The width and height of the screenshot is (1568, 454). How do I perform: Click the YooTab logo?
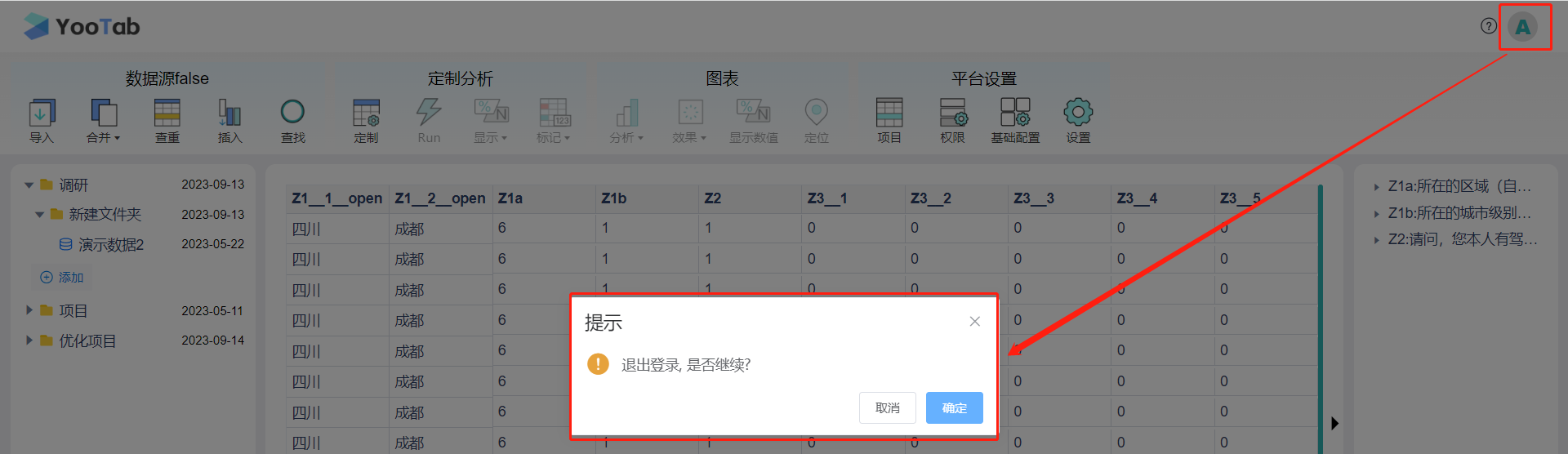pyautogui.click(x=82, y=27)
